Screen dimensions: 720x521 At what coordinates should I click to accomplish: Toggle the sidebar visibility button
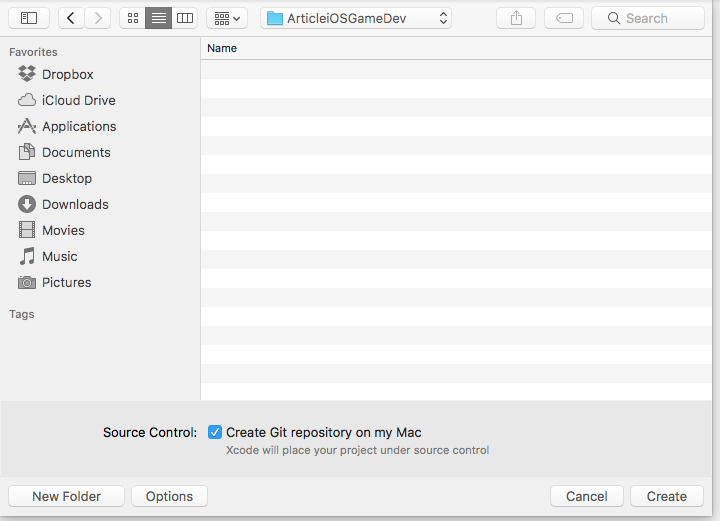tap(29, 18)
